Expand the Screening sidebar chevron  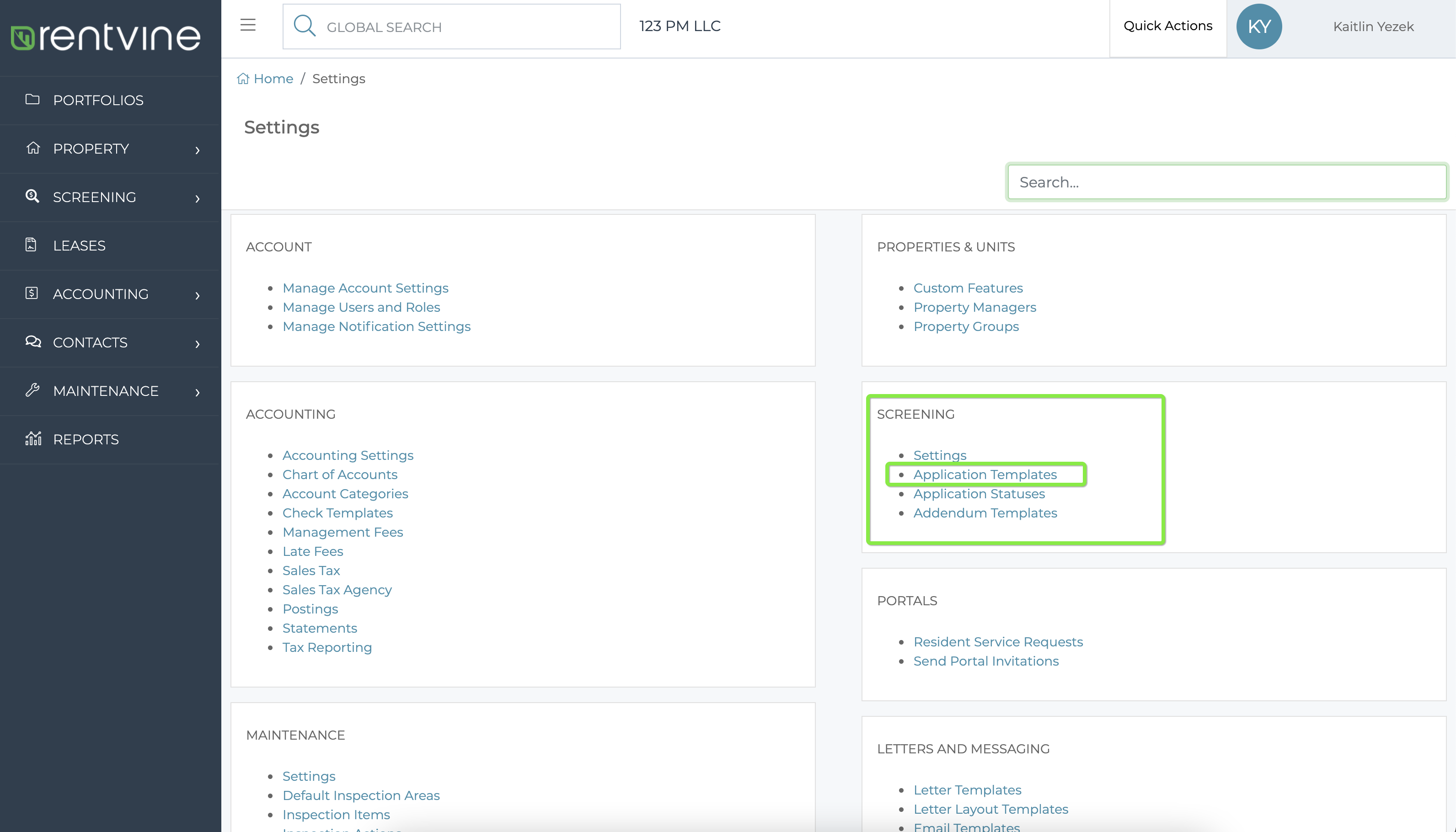tap(198, 198)
